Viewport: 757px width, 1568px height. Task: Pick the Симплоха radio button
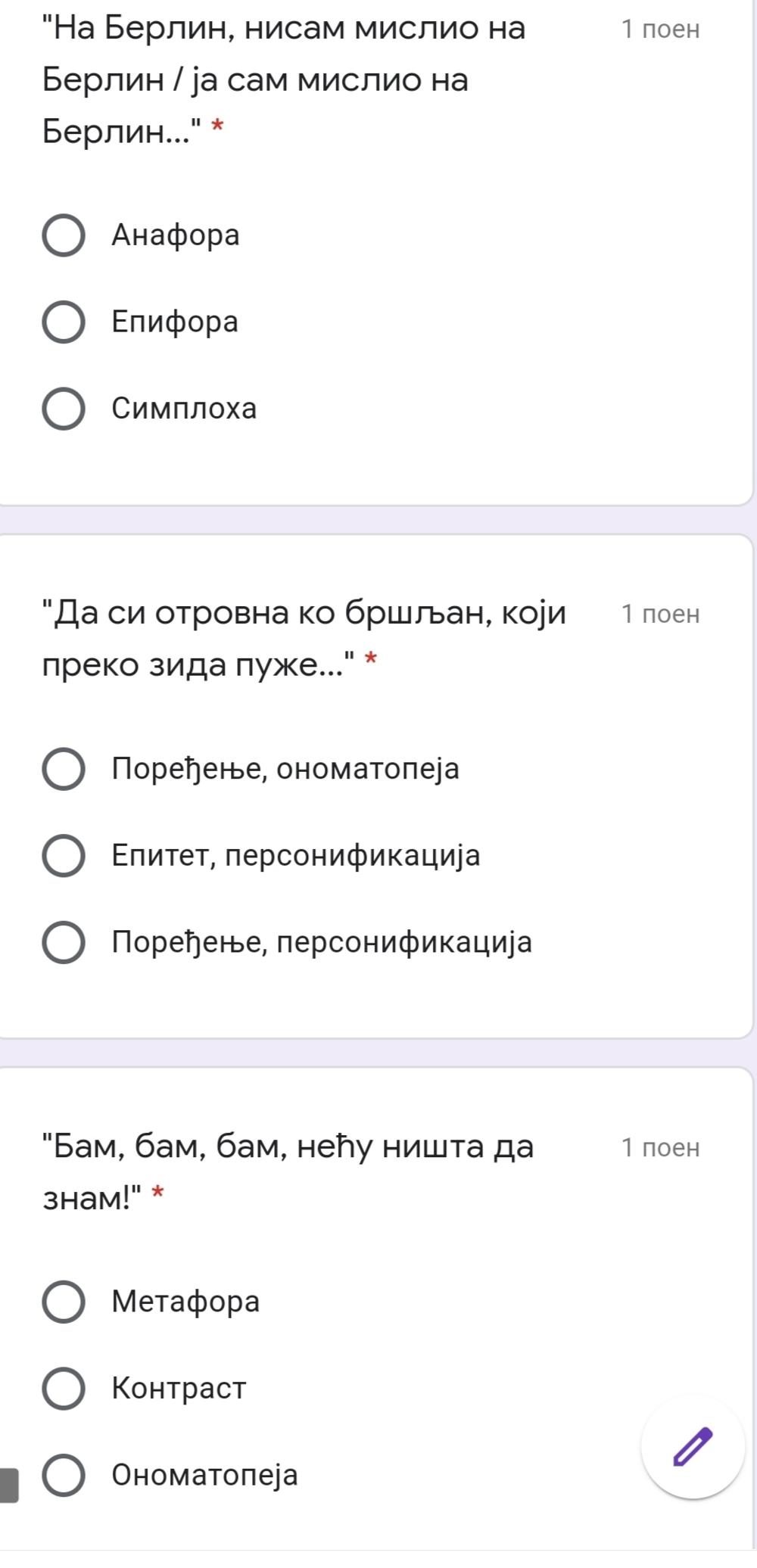coord(64,409)
